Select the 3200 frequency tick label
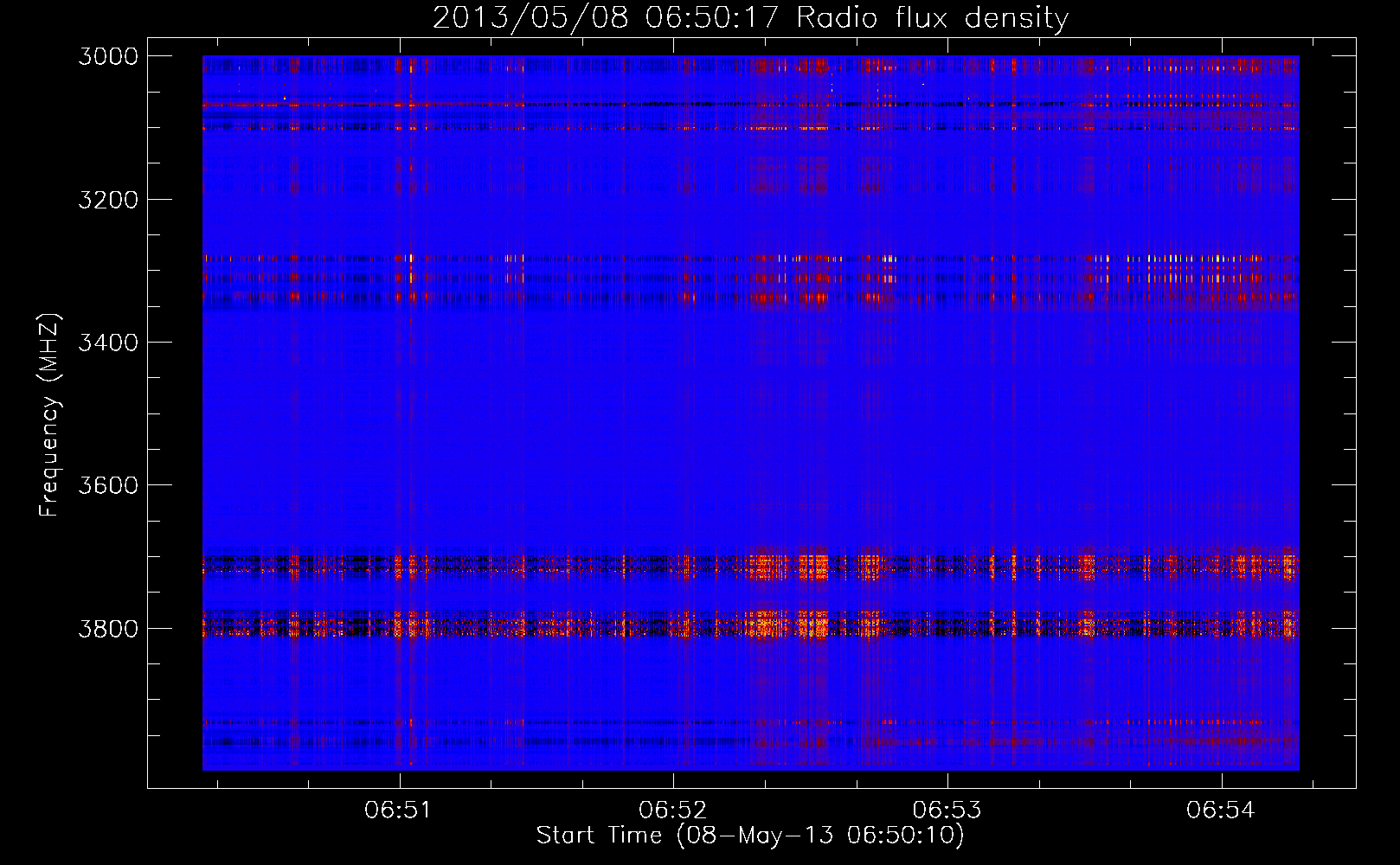The width and height of the screenshot is (1400, 865). click(108, 200)
